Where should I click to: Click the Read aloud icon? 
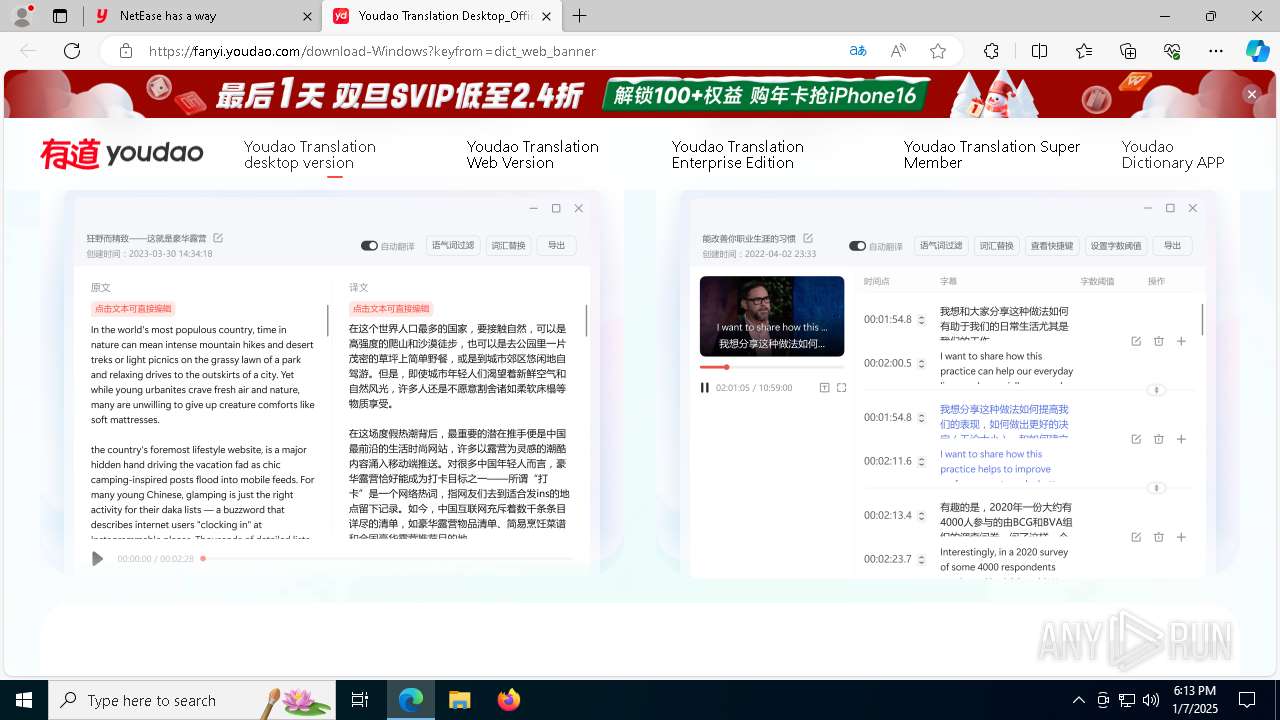898,51
